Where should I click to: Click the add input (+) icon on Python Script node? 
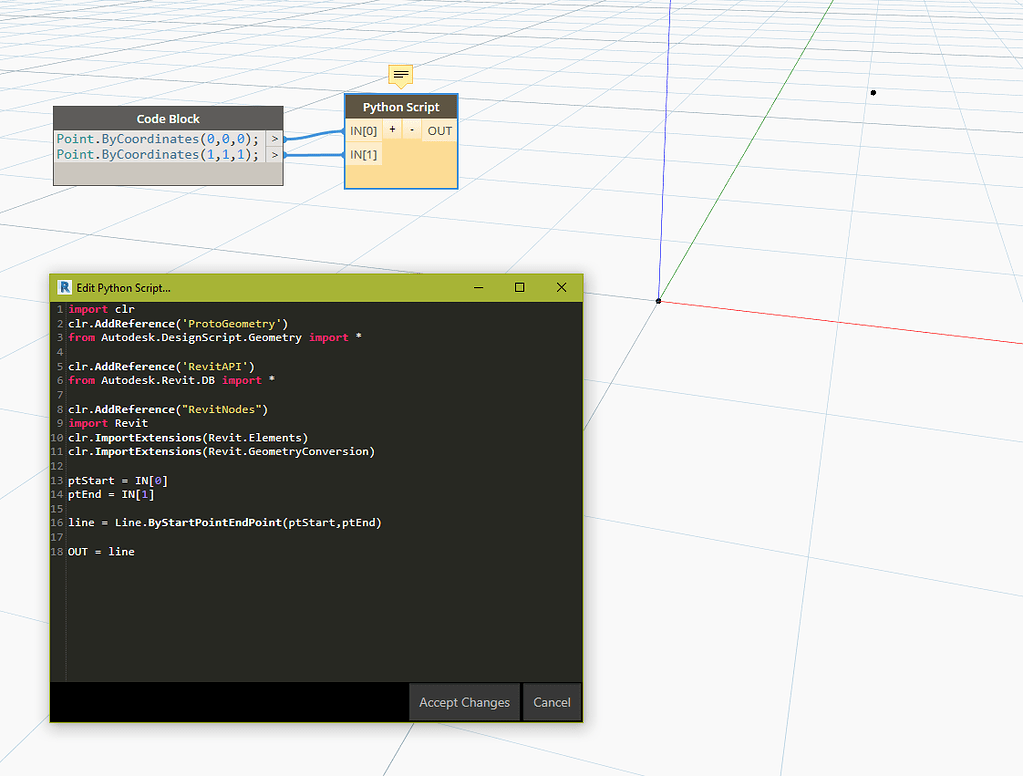pyautogui.click(x=391, y=129)
